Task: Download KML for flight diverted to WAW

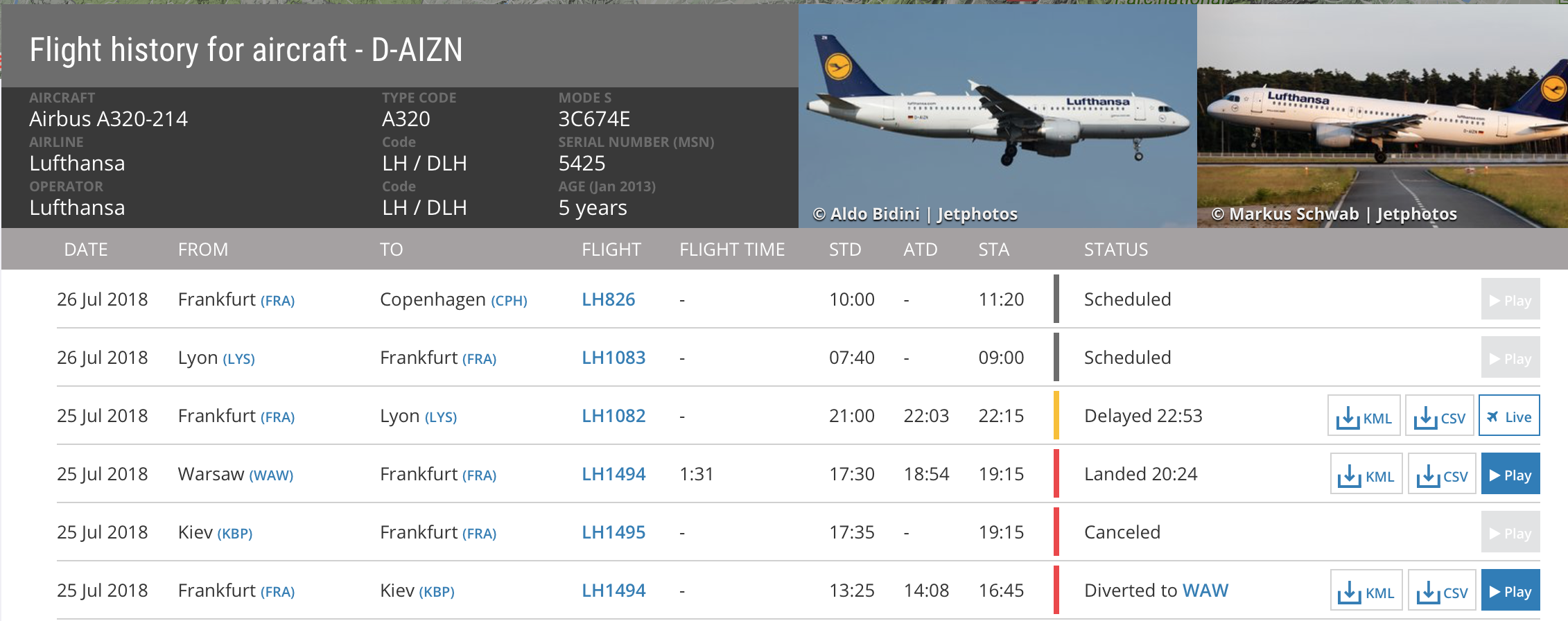Action: 1366,591
